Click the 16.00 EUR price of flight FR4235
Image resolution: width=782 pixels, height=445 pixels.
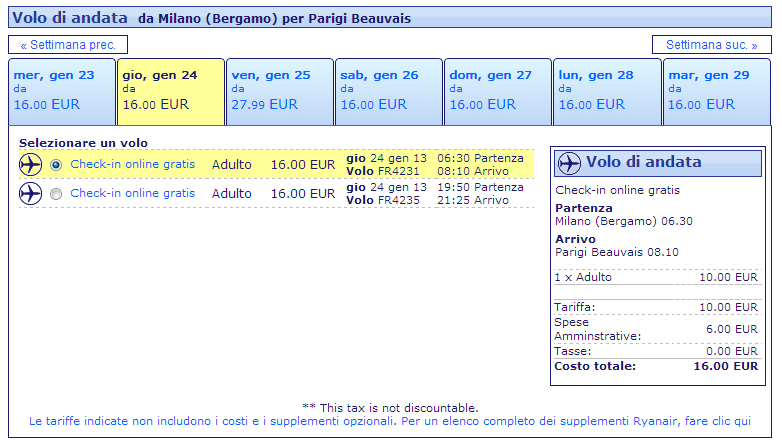303,194
